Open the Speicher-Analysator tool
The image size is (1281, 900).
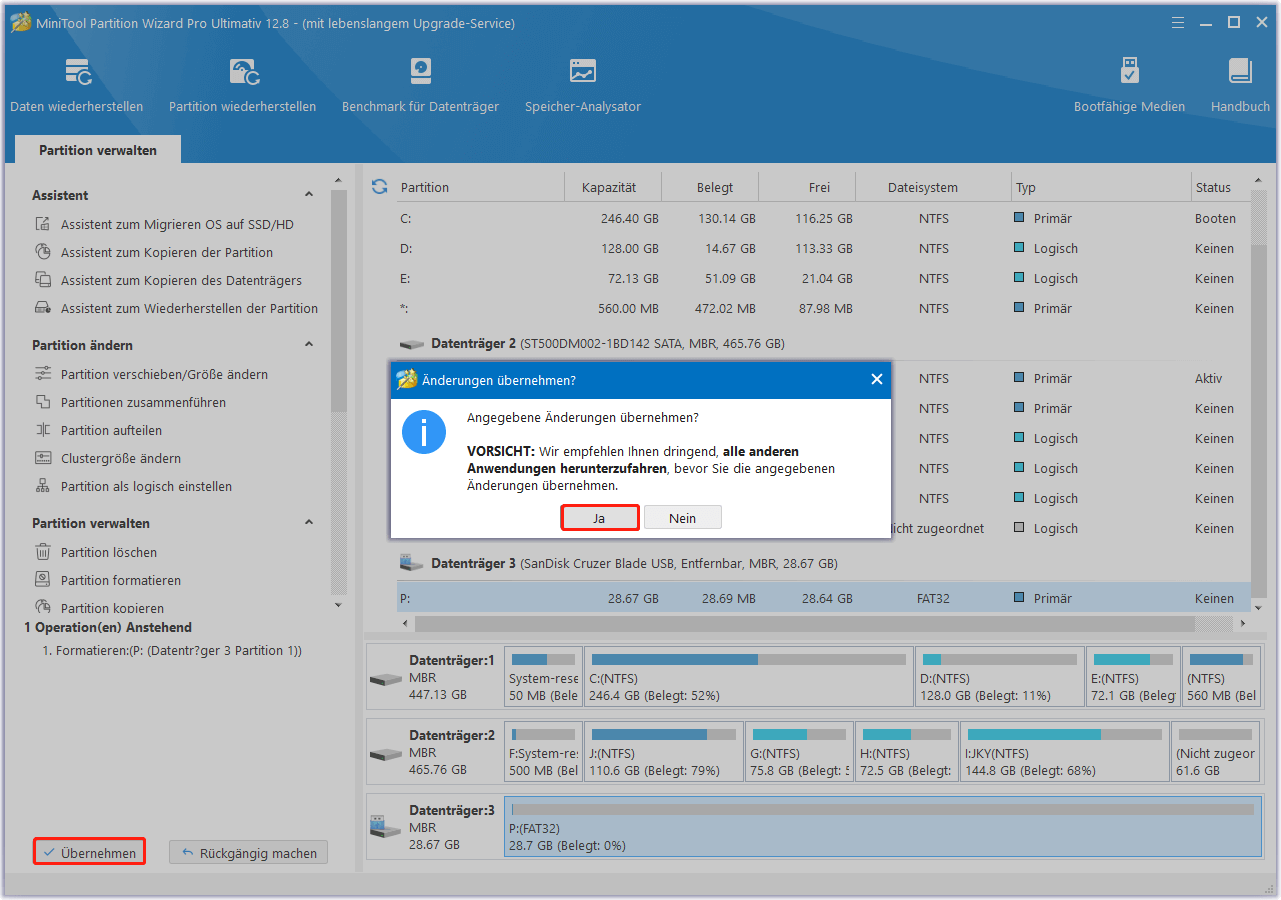click(x=583, y=85)
